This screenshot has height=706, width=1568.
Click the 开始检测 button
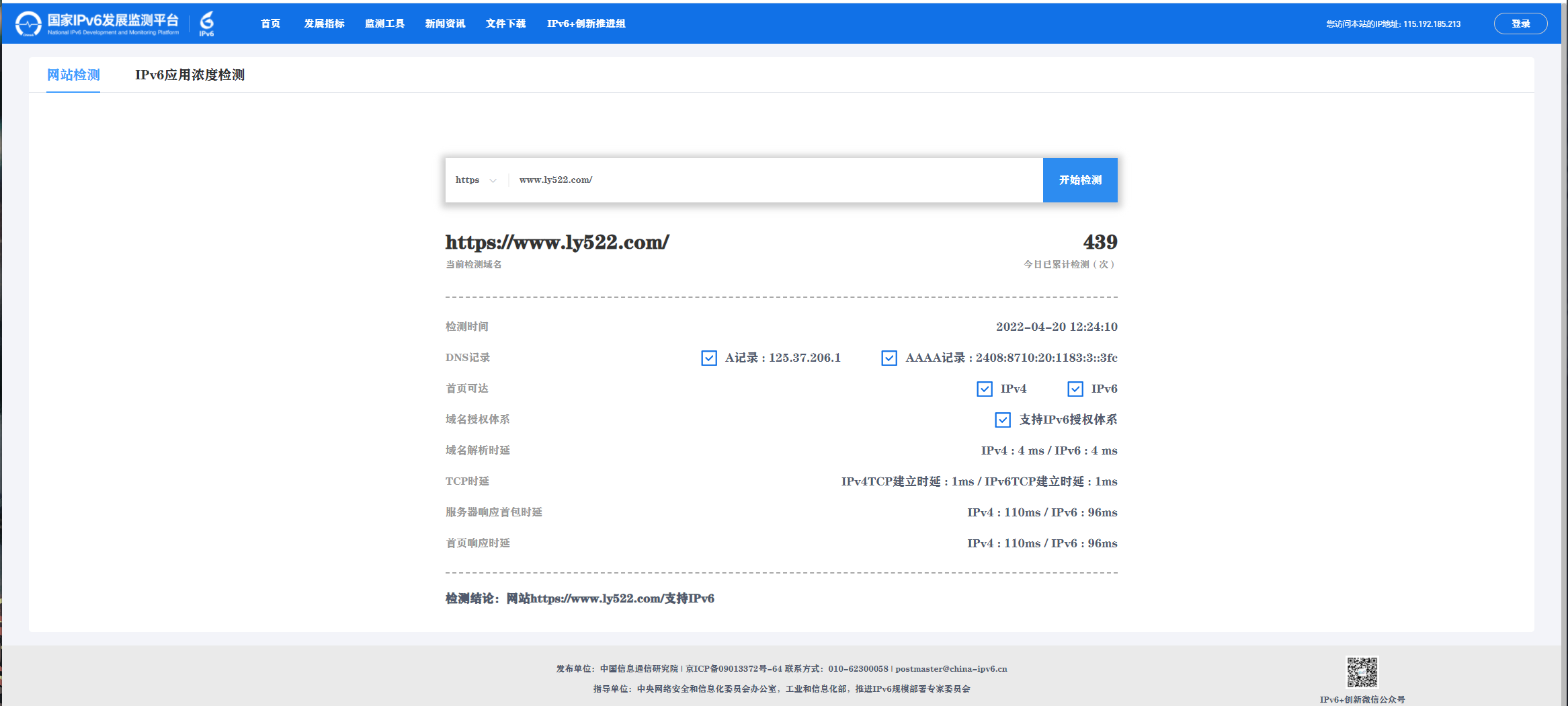point(1079,180)
